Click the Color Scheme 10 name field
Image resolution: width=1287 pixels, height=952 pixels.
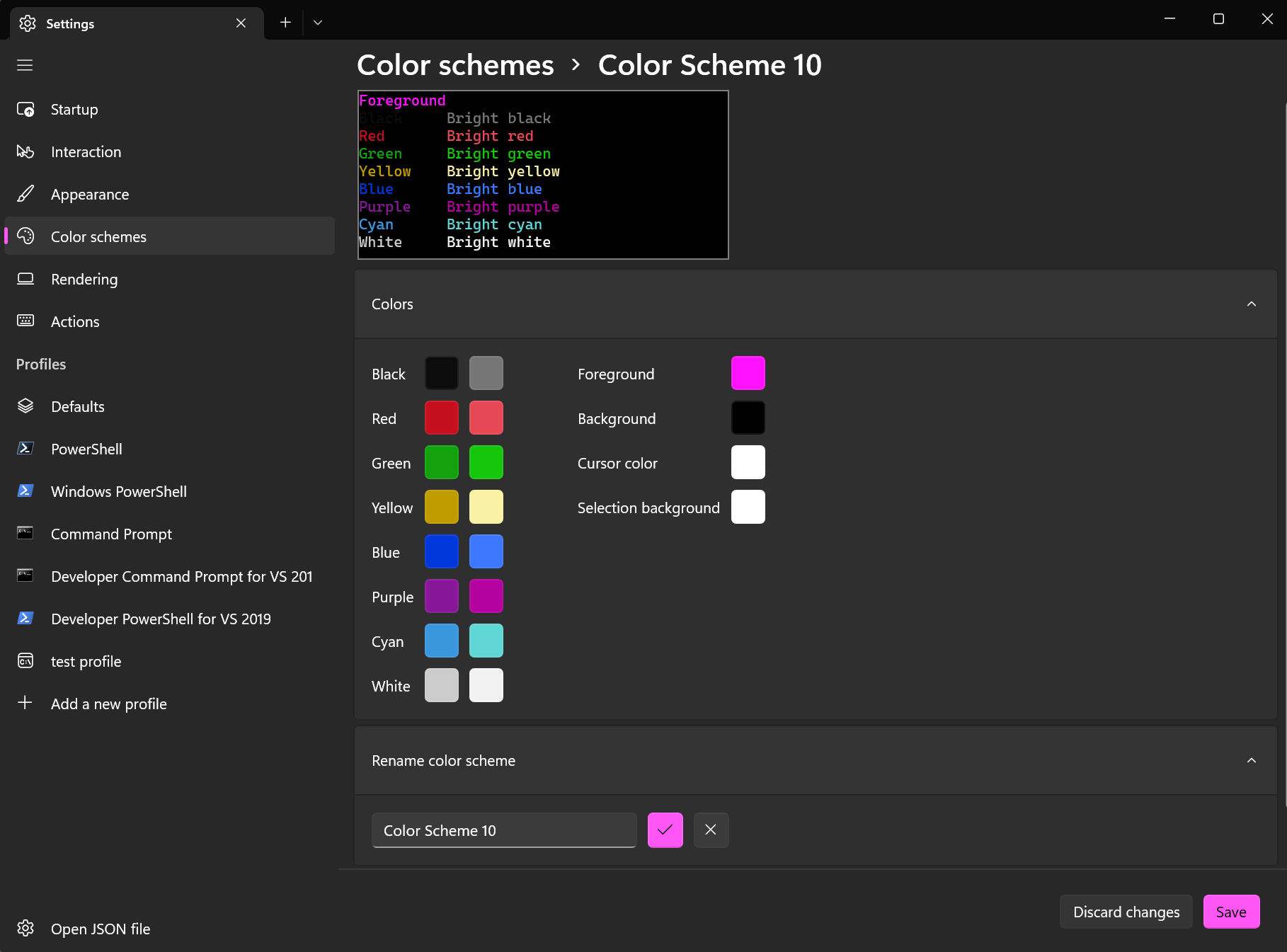[504, 830]
